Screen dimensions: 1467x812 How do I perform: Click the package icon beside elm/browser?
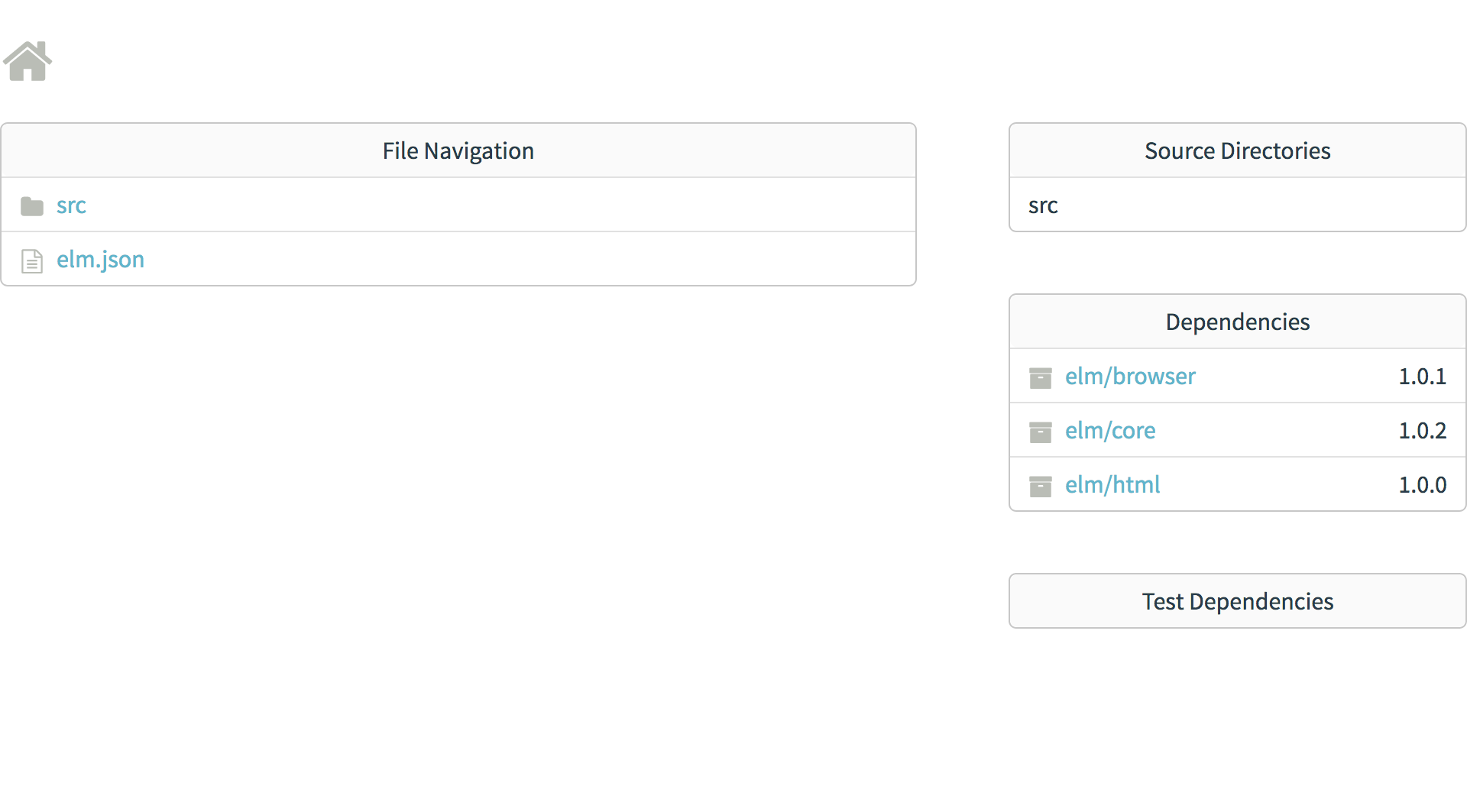(1040, 377)
